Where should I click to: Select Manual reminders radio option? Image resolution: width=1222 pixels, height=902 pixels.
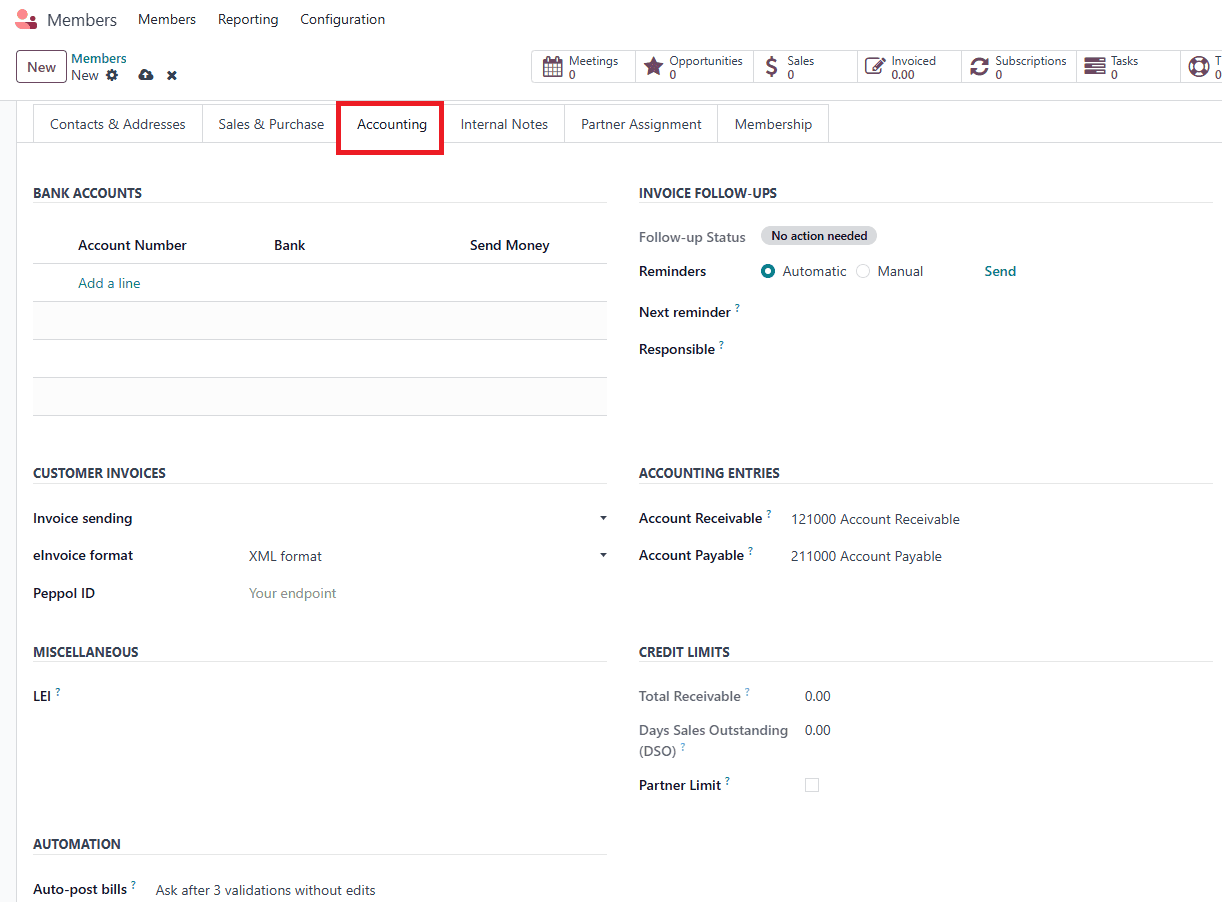coord(863,271)
